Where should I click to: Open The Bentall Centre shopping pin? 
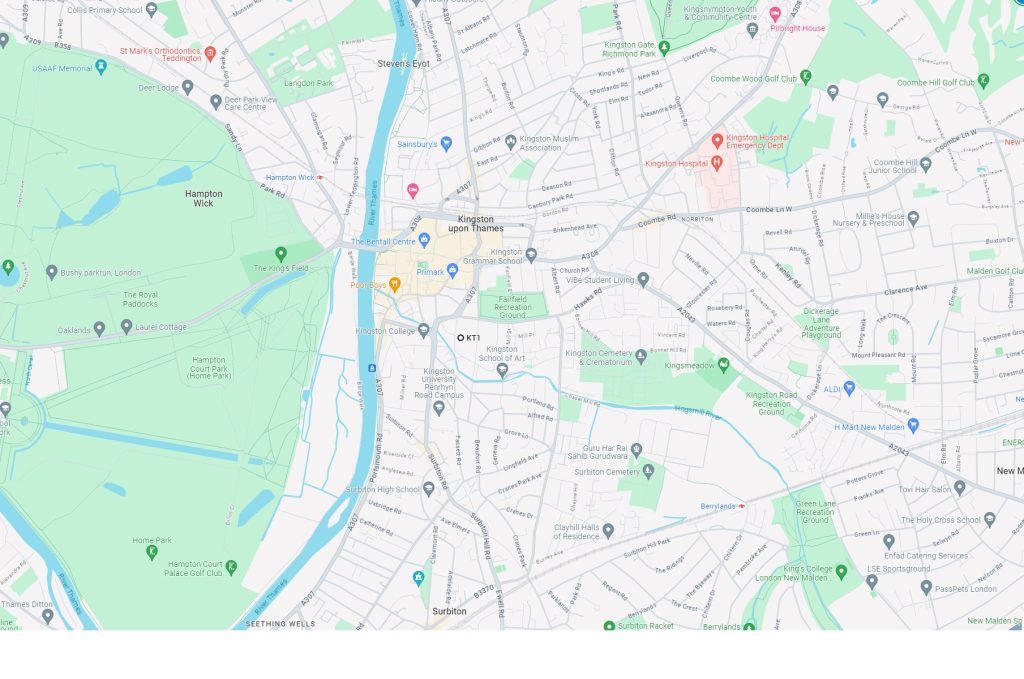pos(424,241)
